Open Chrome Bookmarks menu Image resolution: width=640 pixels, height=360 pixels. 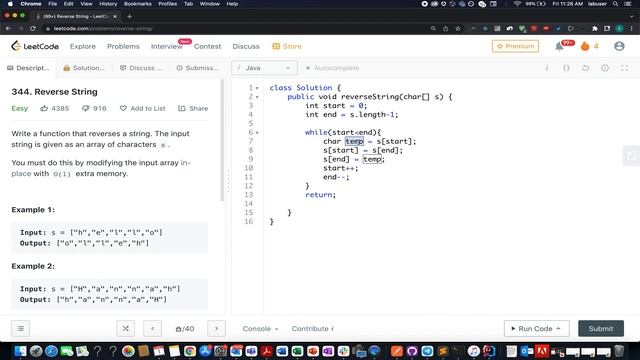[138, 4]
